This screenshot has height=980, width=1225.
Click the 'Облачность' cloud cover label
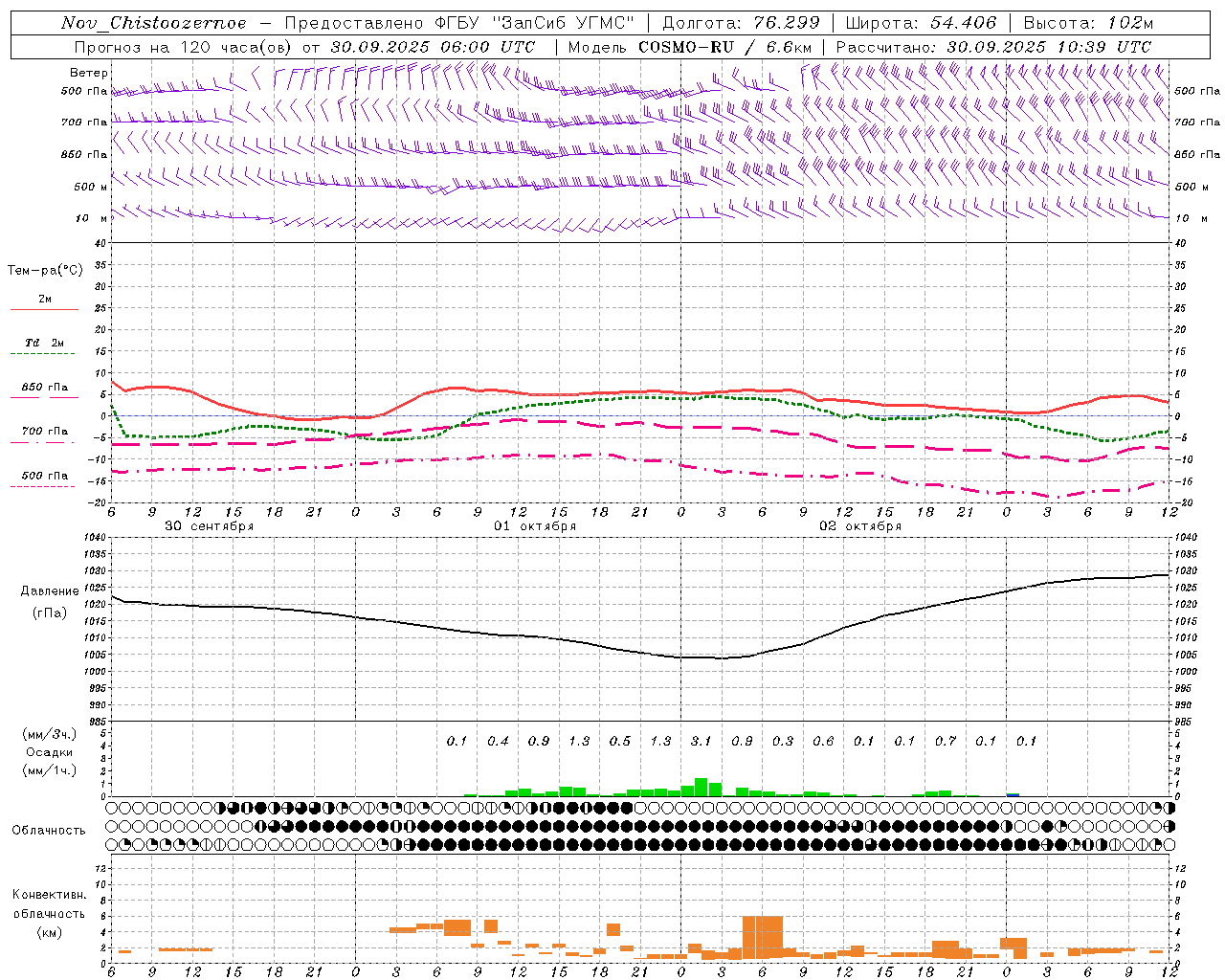tap(49, 830)
